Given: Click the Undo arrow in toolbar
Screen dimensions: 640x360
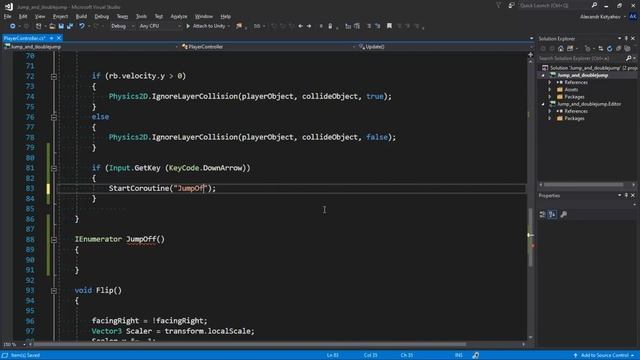Looking at the screenshot, I should click(x=82, y=26).
